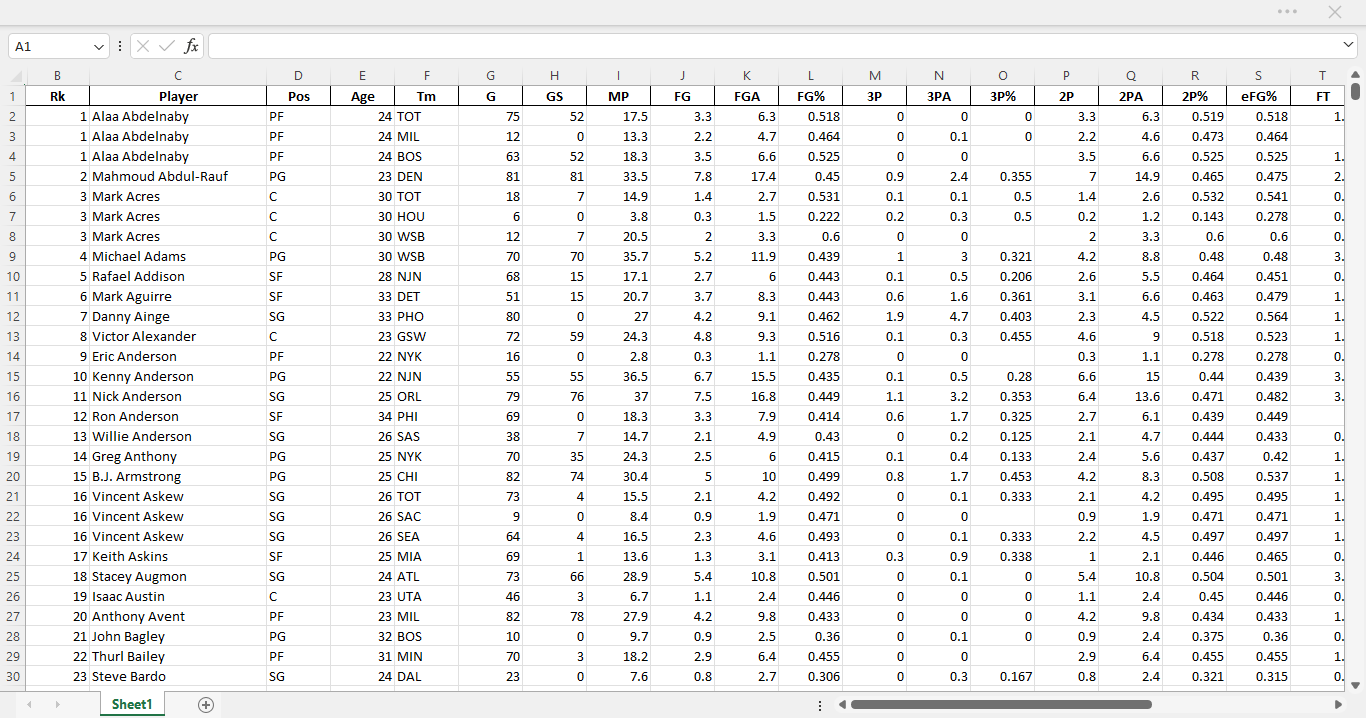Select column E header
The image size is (1366, 718).
coord(362,76)
